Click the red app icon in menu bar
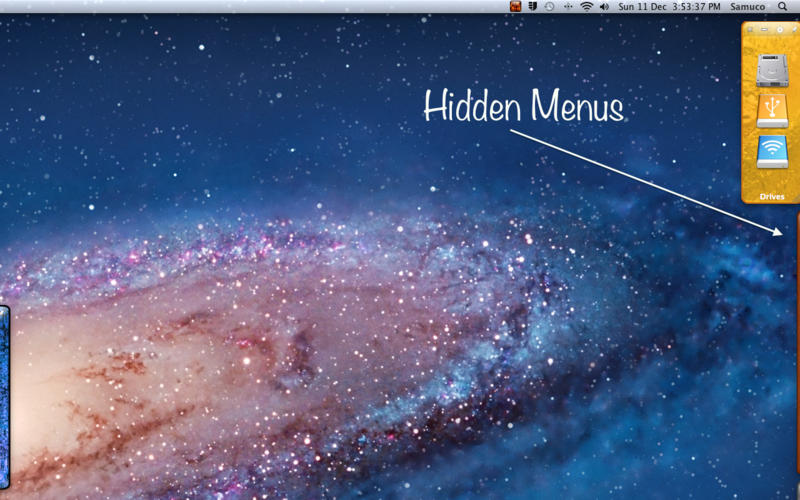800x500 pixels. pyautogui.click(x=515, y=7)
